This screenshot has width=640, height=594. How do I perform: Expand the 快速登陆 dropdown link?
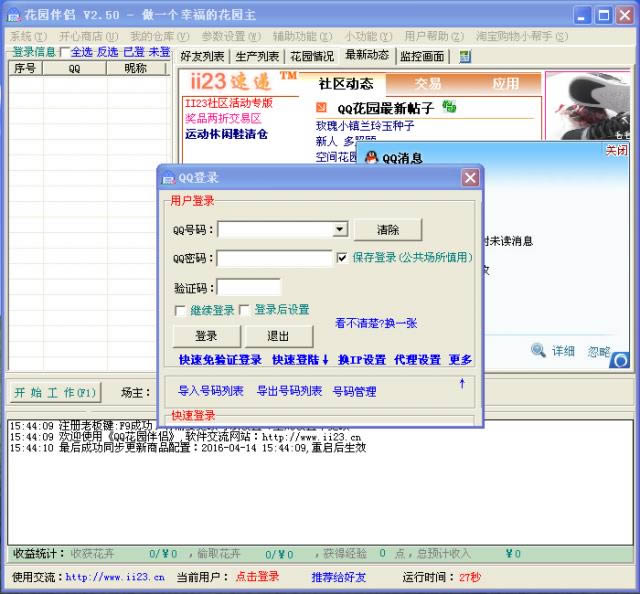coord(300,360)
